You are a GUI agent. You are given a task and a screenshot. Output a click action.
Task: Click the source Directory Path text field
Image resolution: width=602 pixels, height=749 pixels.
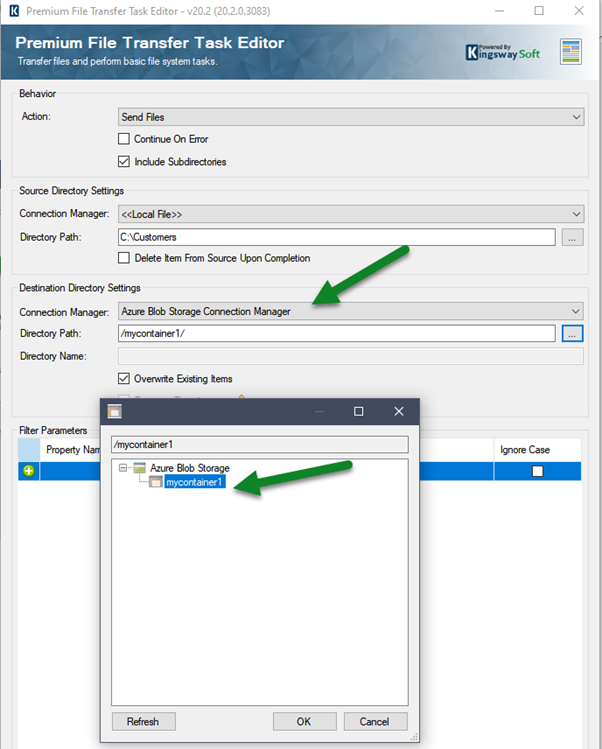pyautogui.click(x=337, y=237)
